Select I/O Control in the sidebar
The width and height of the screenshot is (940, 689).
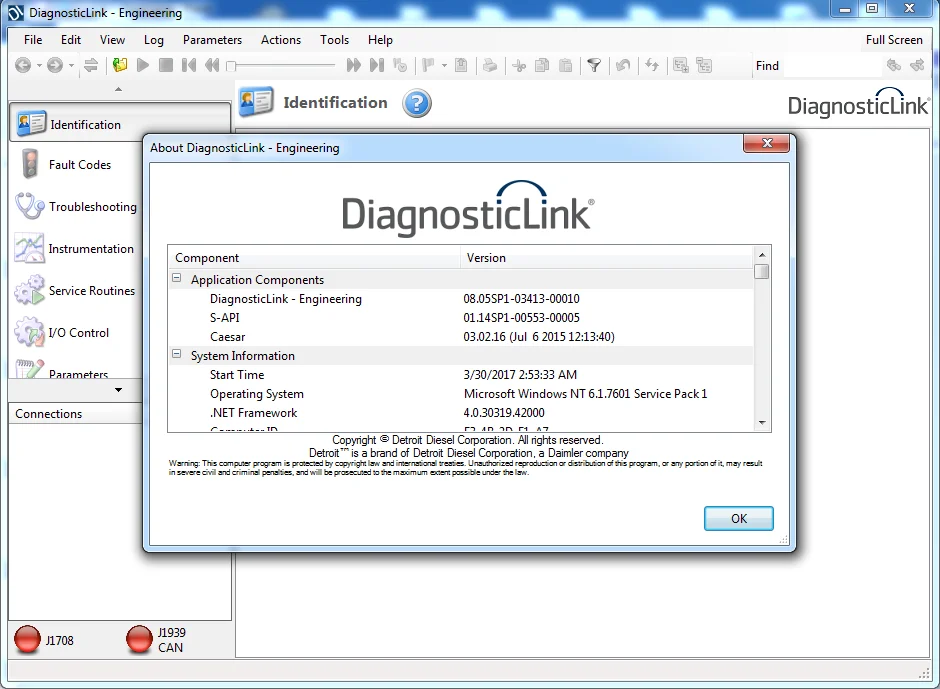coord(76,332)
